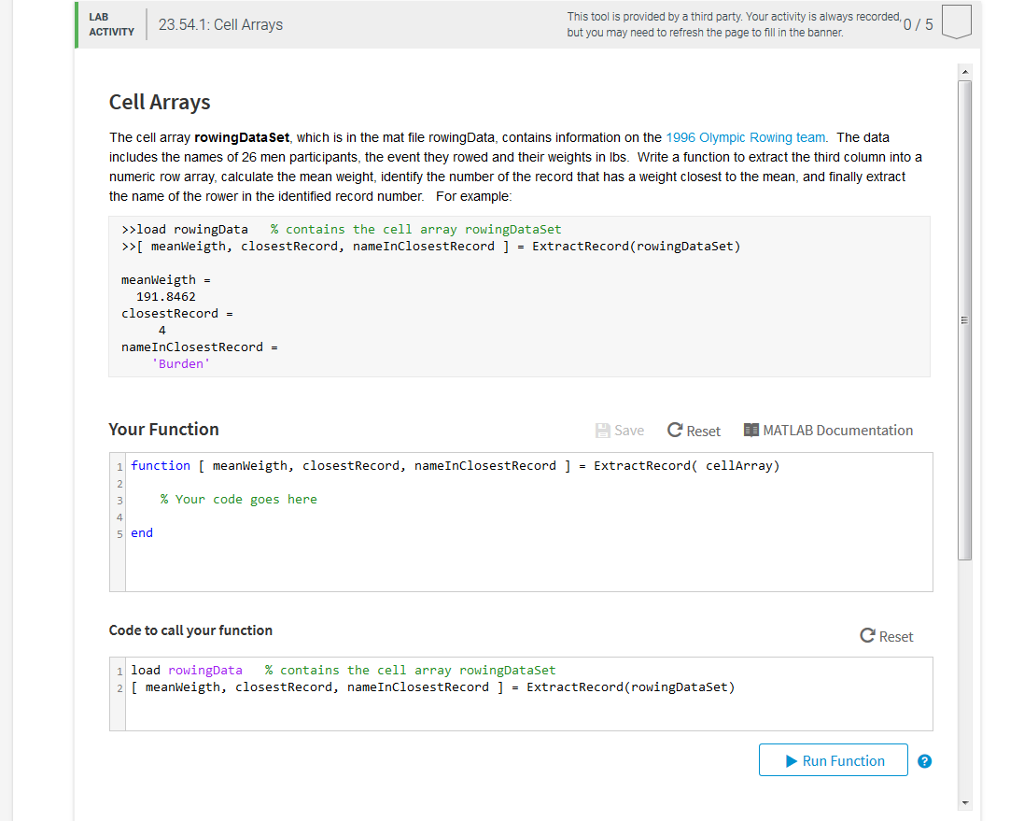Click the up arrow on the right scrollbar
Screen dimensions: 1024x821
pyautogui.click(x=964, y=71)
